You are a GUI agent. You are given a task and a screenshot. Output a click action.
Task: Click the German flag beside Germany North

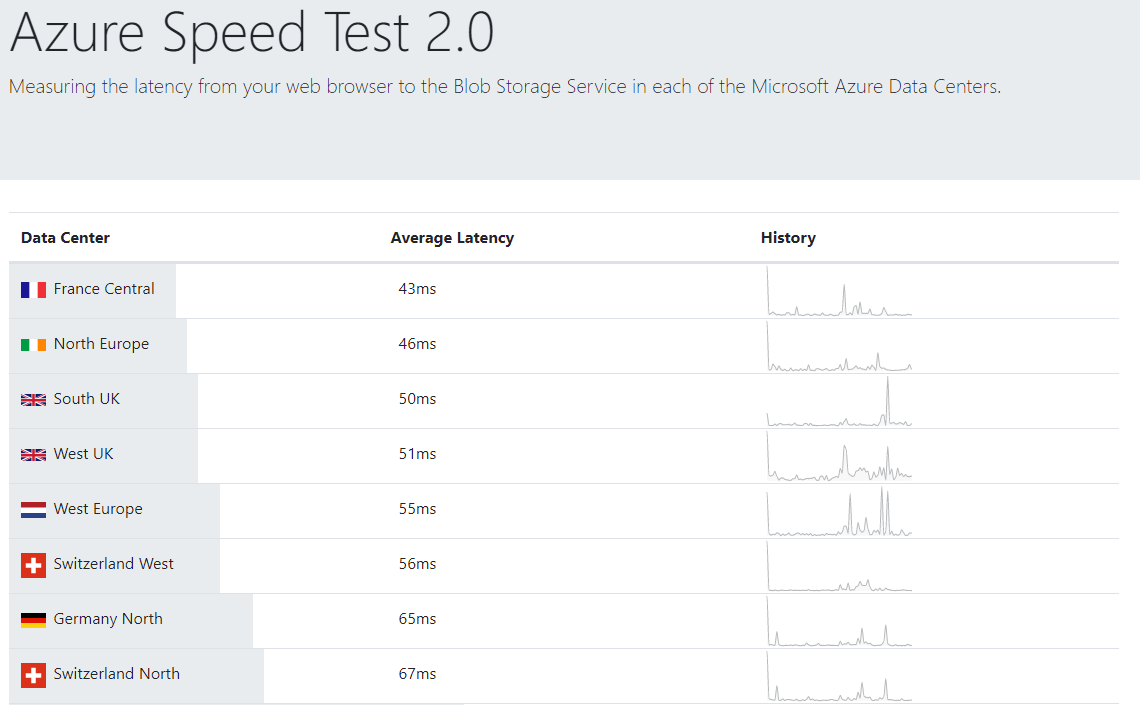pos(32,618)
